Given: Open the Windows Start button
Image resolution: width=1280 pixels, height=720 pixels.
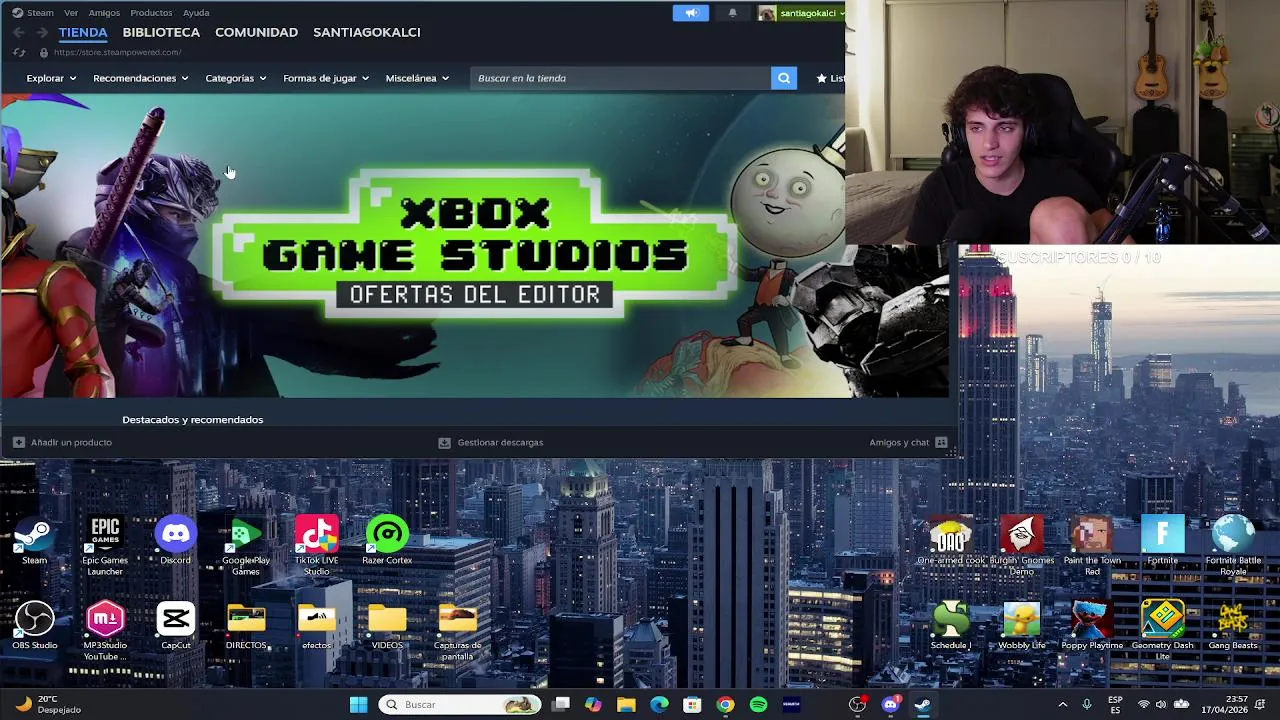Looking at the screenshot, I should pyautogui.click(x=358, y=705).
